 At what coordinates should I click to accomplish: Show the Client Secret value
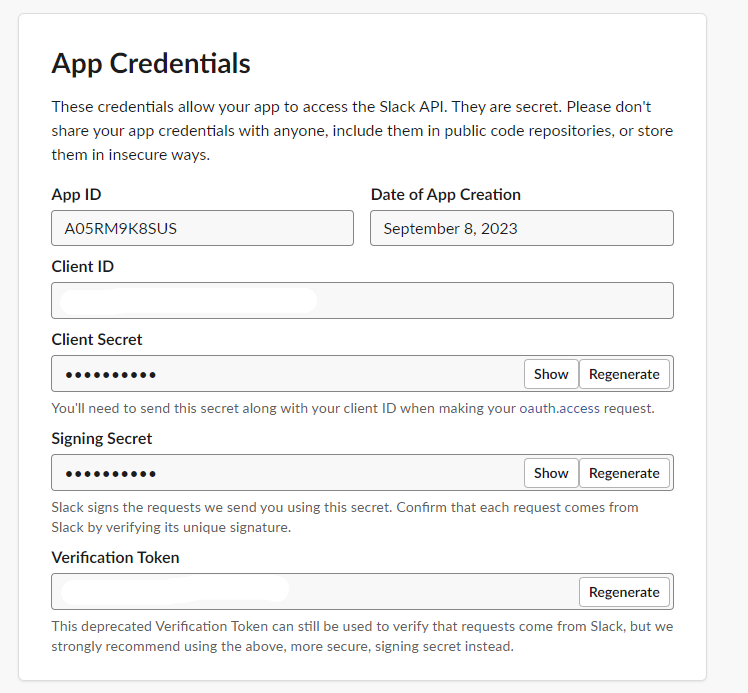click(551, 374)
